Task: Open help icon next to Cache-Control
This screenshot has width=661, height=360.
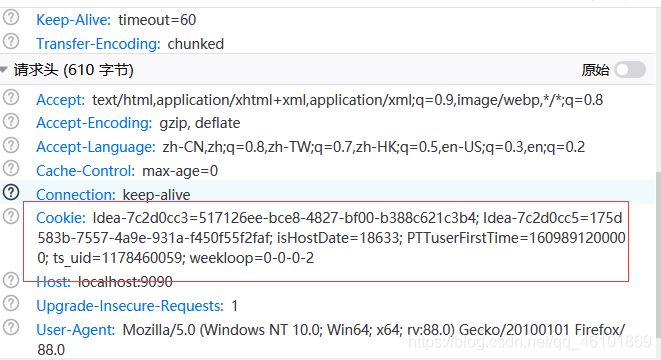Action: [11, 169]
